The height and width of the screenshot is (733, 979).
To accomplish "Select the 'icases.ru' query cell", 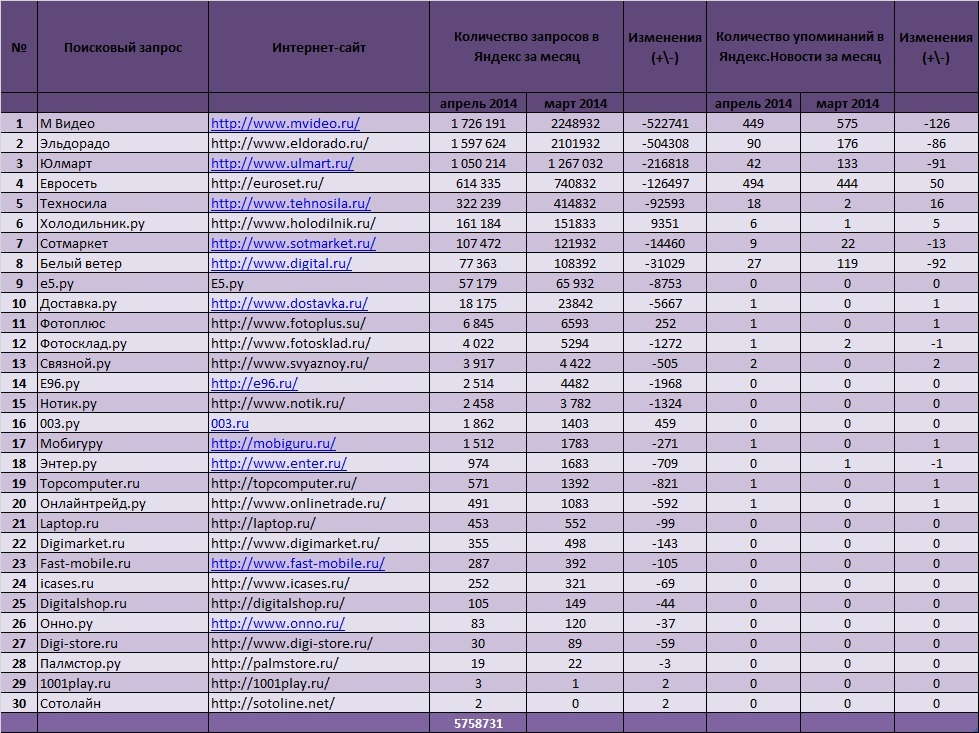I will pyautogui.click(x=123, y=583).
